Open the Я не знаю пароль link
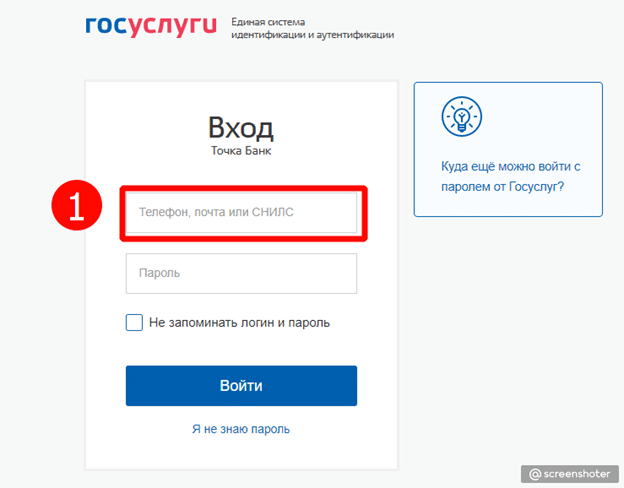 [x=241, y=429]
